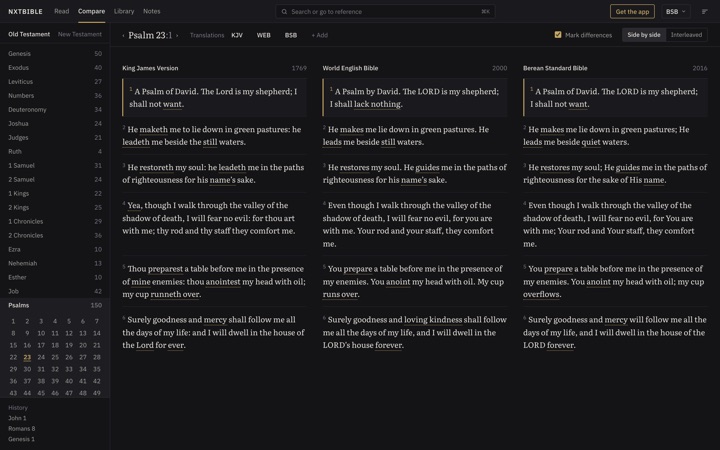Image resolution: width=720 pixels, height=450 pixels.
Task: Click the King James Version column header
Action: (150, 68)
